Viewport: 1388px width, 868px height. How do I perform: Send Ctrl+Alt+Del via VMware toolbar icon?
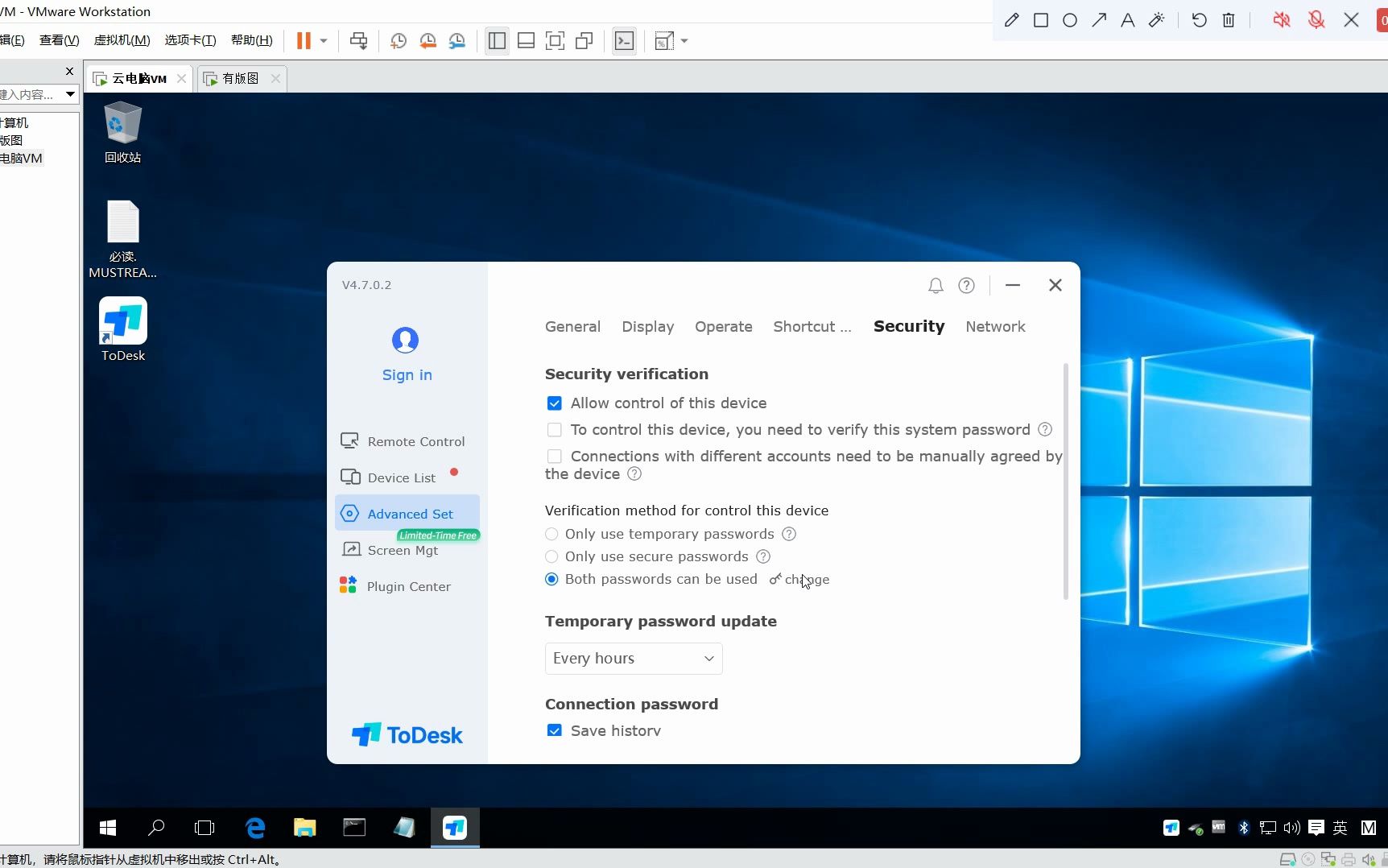(359, 41)
